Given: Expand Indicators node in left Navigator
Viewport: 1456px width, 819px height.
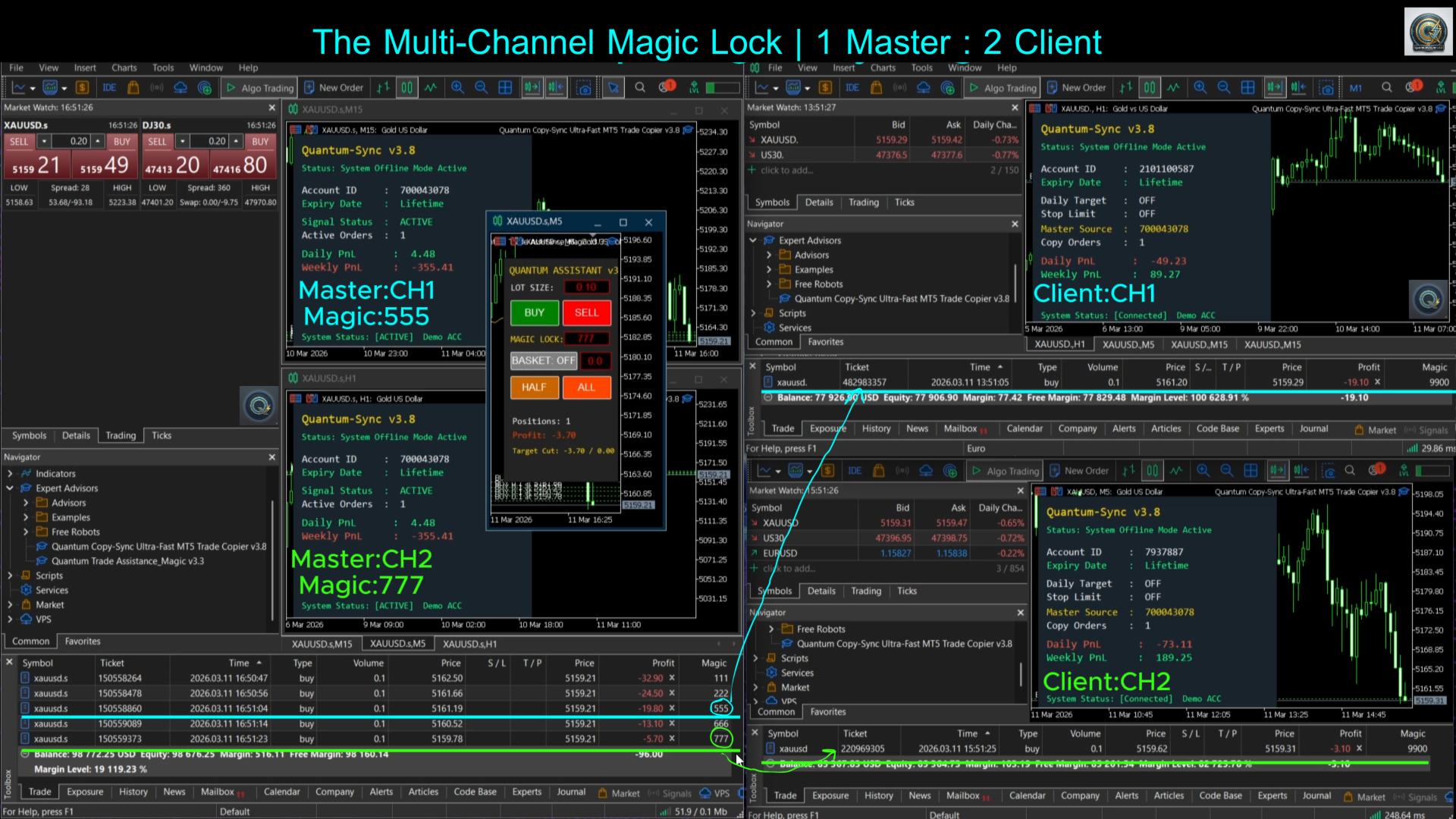Looking at the screenshot, I should click(x=11, y=473).
